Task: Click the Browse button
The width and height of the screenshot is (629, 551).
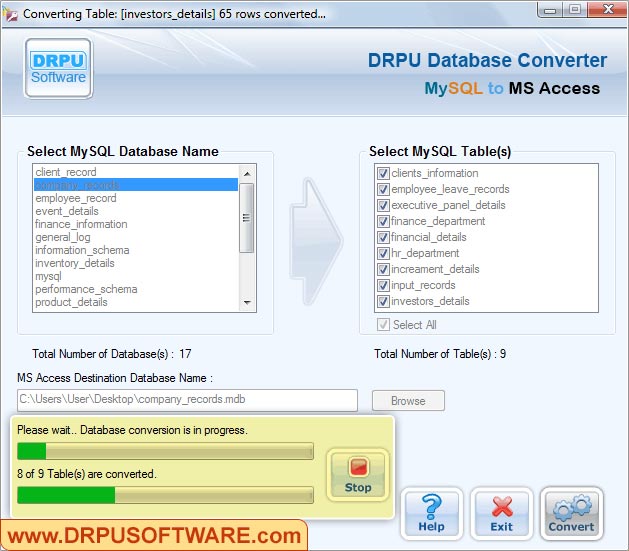Action: click(408, 401)
